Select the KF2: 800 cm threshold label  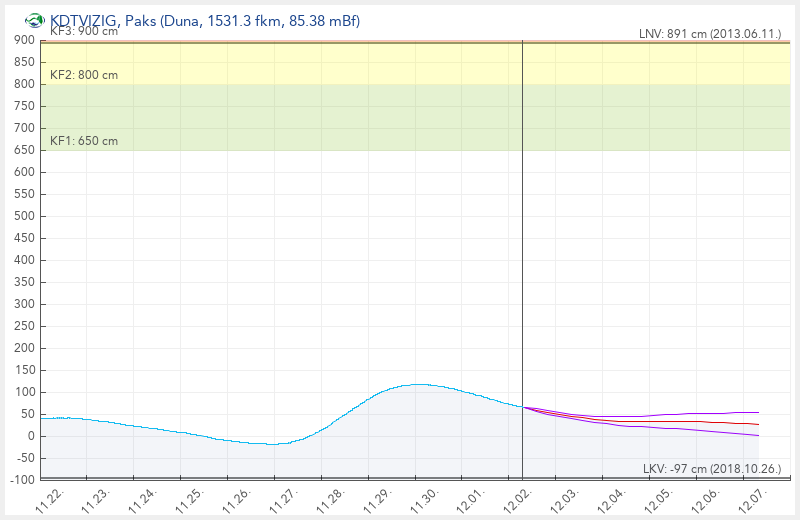pos(84,75)
